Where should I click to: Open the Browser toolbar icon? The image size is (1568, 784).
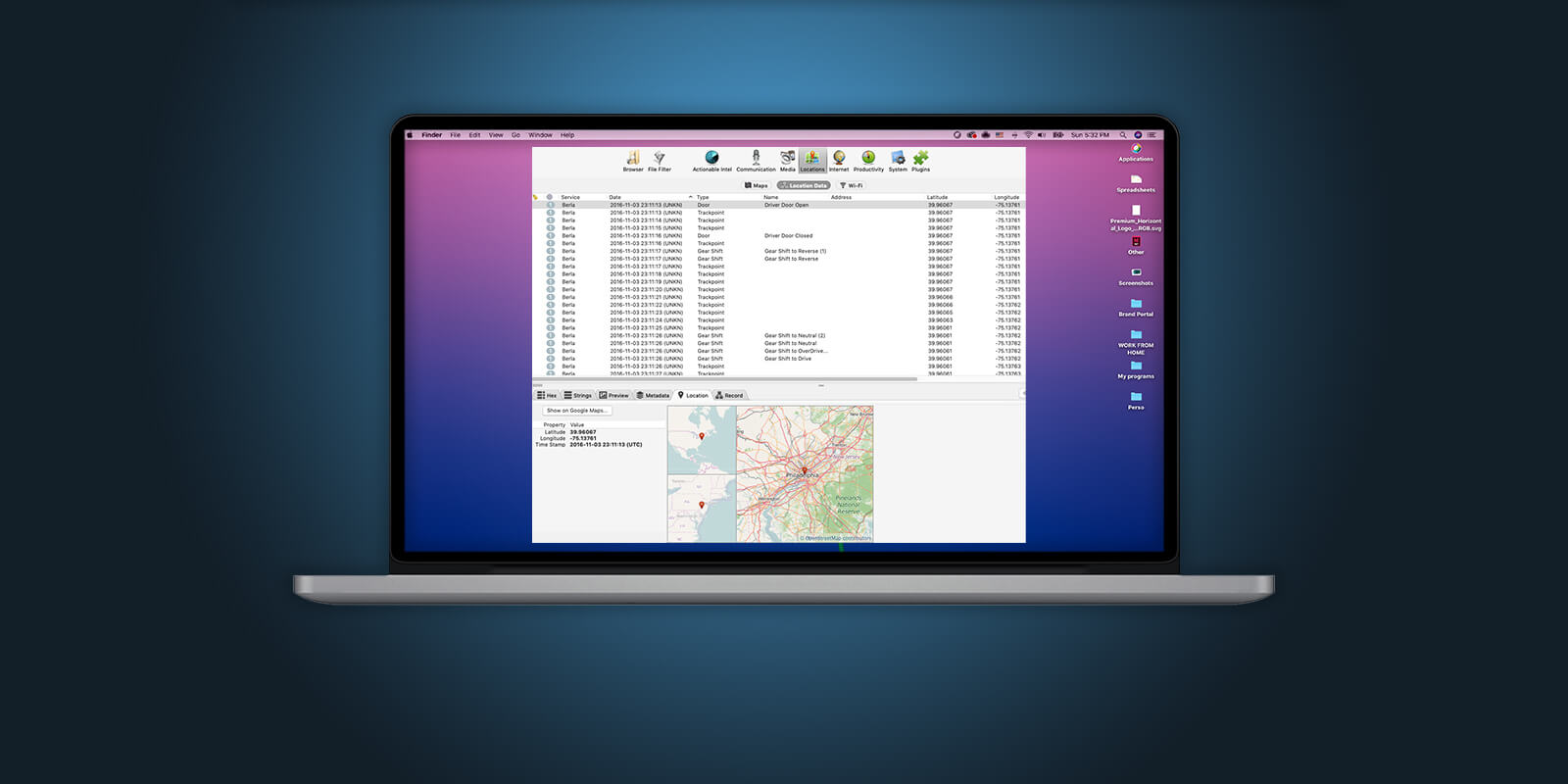(x=633, y=161)
